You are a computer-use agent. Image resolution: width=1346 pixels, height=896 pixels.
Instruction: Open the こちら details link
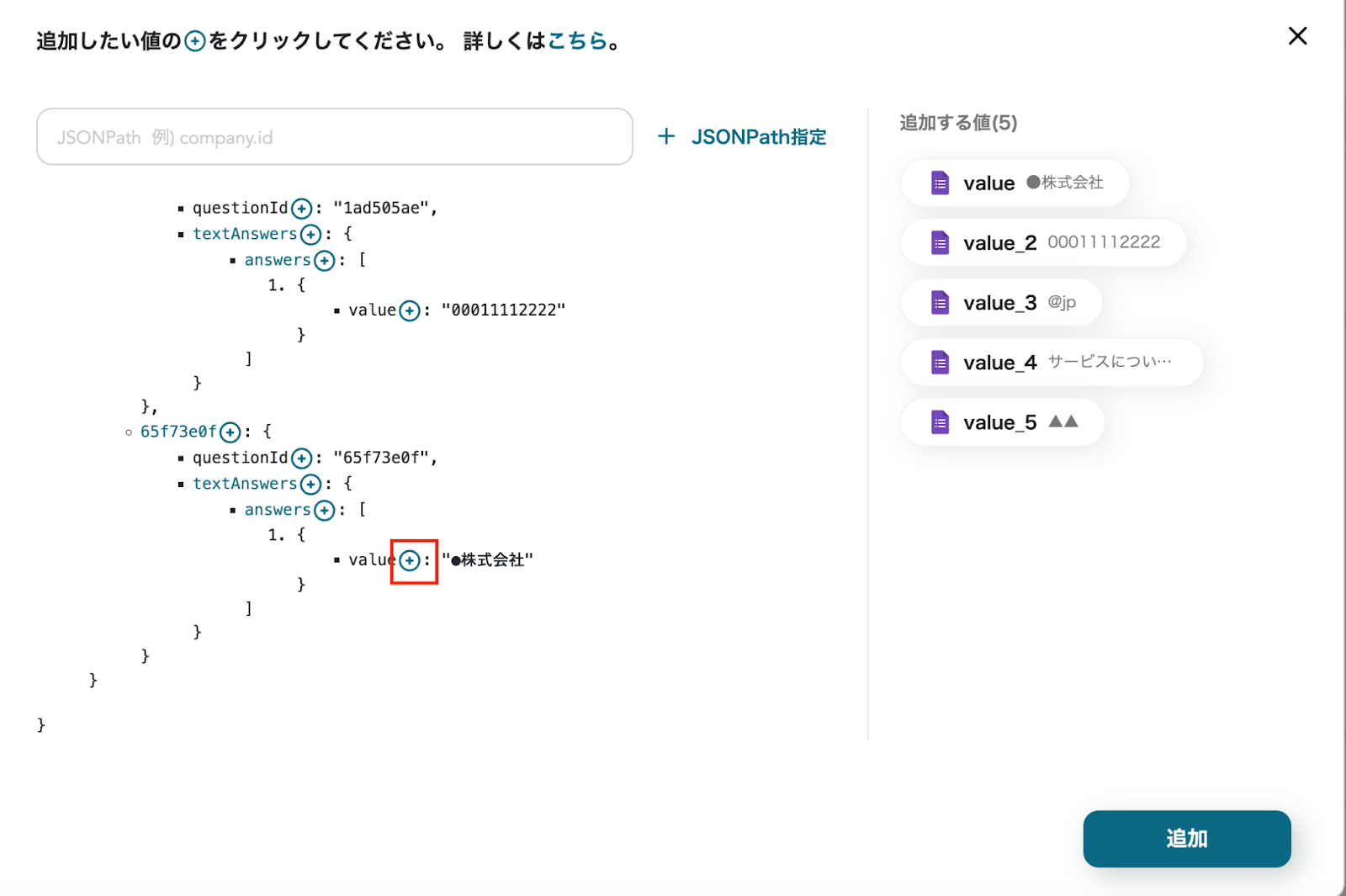pyautogui.click(x=577, y=40)
